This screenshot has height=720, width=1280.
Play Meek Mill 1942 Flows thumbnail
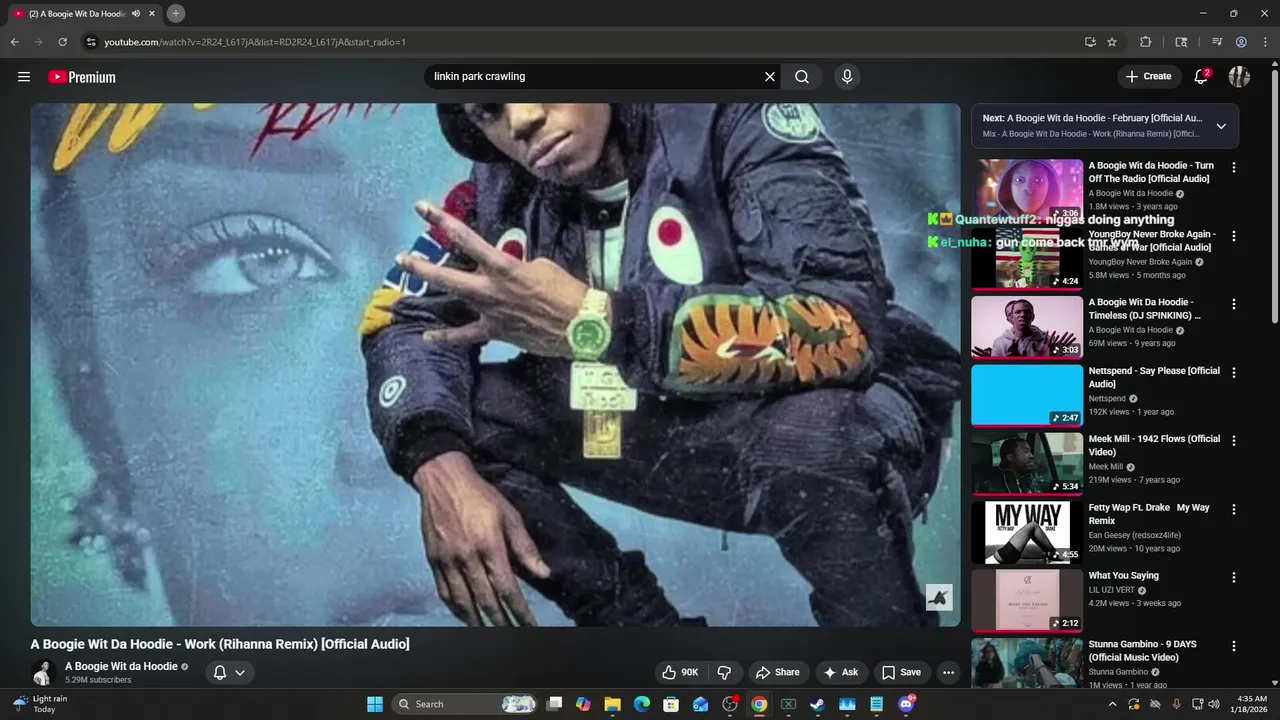[1027, 463]
